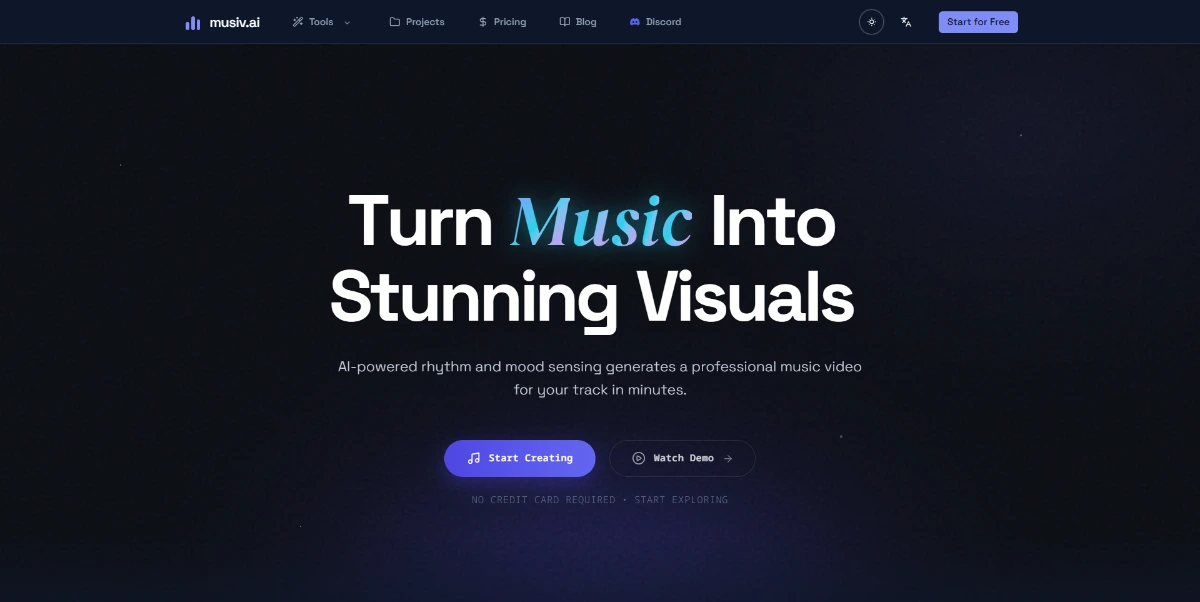The height and width of the screenshot is (602, 1200).
Task: Click the Start Creating button
Action: [x=520, y=458]
